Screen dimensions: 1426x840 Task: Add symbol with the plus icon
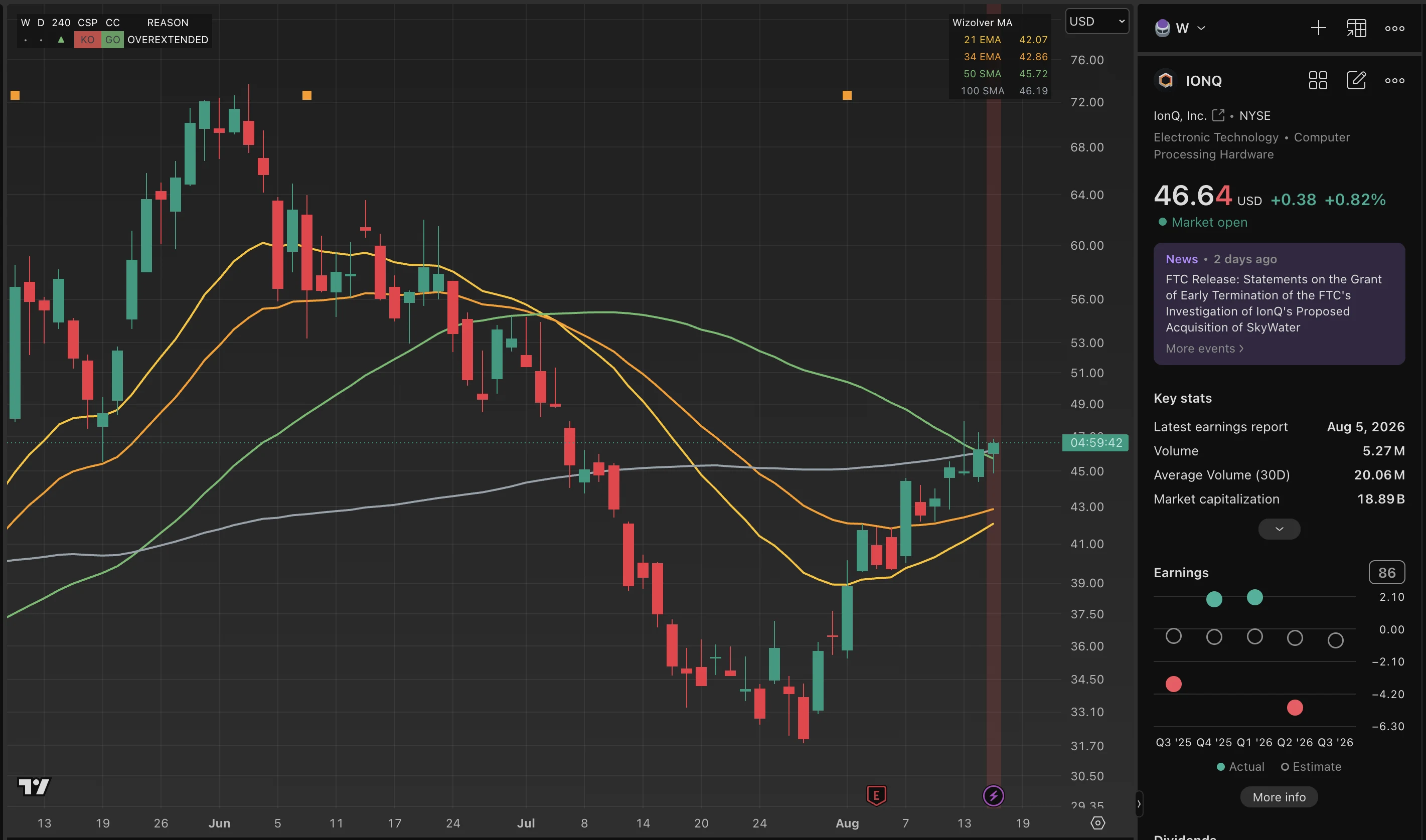pyautogui.click(x=1319, y=28)
